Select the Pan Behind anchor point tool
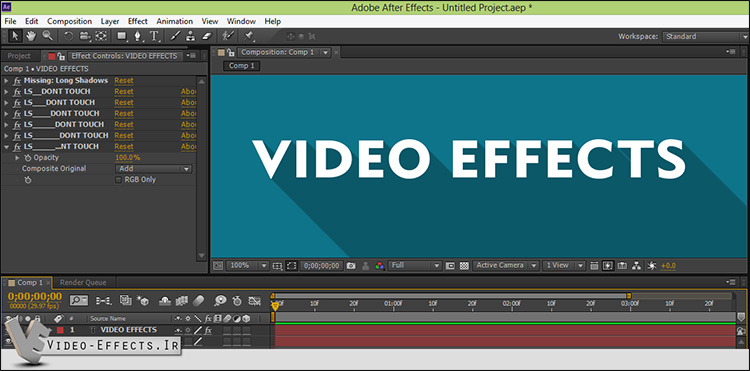750x371 pixels. click(x=100, y=36)
